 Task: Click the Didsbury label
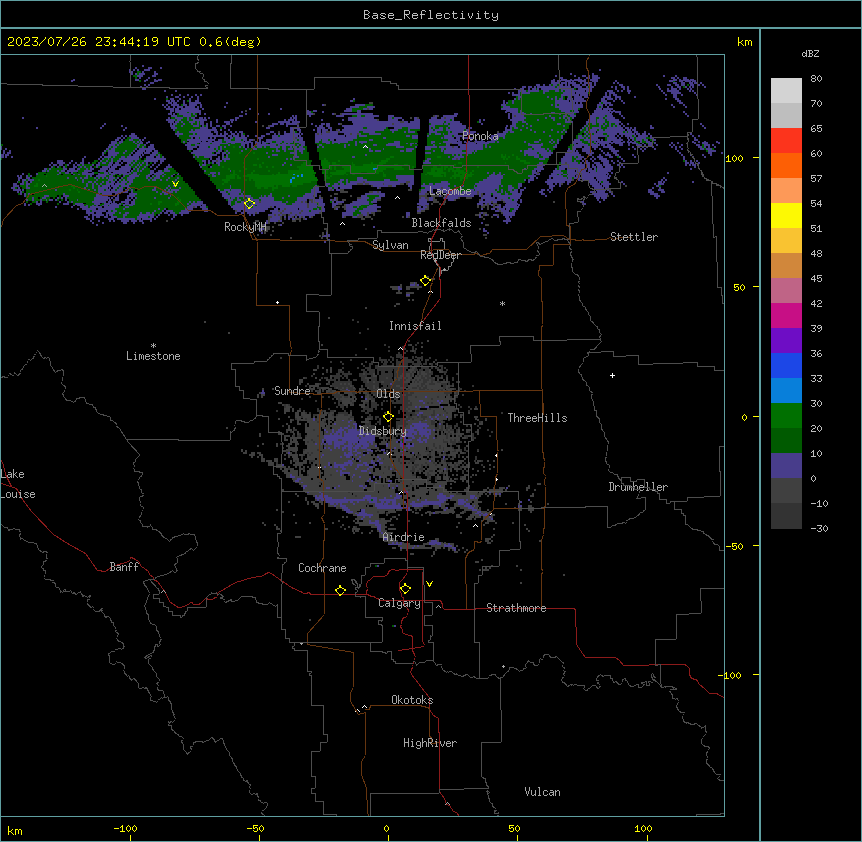[x=383, y=431]
